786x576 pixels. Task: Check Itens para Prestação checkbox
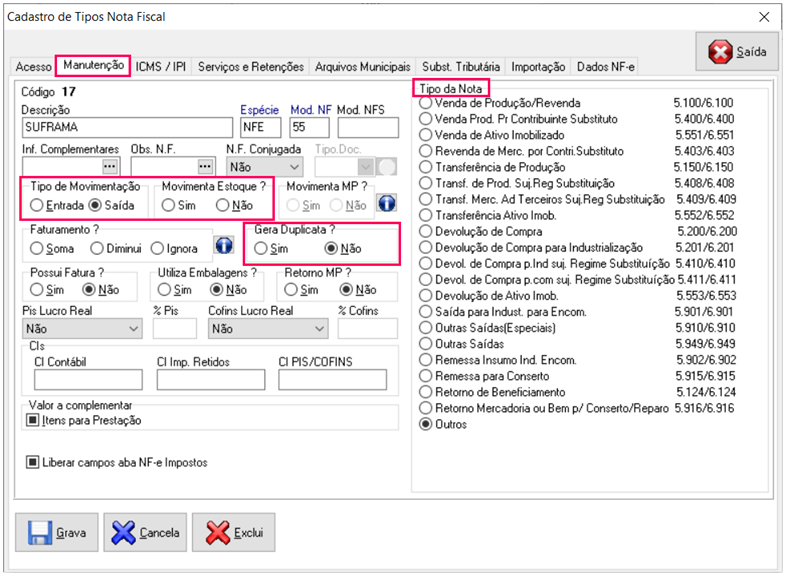pyautogui.click(x=33, y=421)
